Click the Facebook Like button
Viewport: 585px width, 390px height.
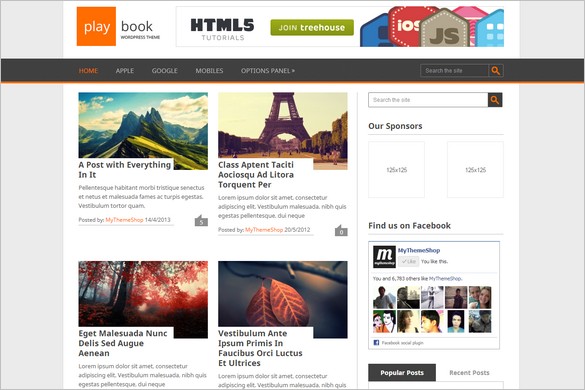click(409, 262)
